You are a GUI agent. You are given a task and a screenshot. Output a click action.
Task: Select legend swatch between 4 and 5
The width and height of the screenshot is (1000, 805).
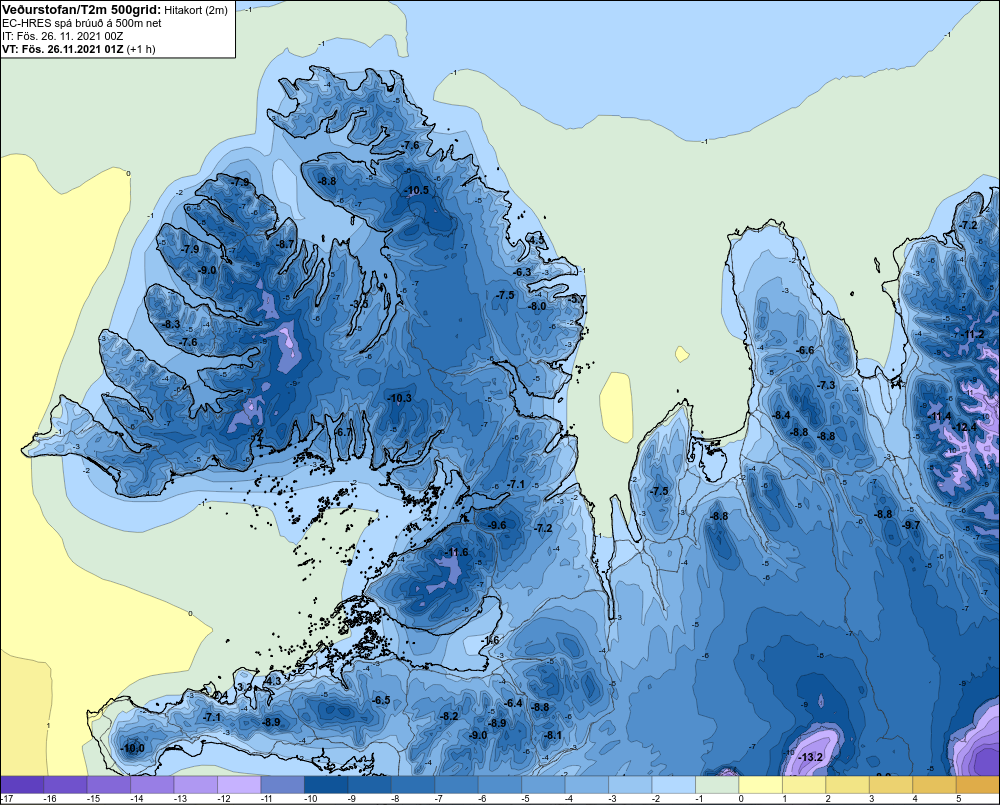(x=933, y=785)
